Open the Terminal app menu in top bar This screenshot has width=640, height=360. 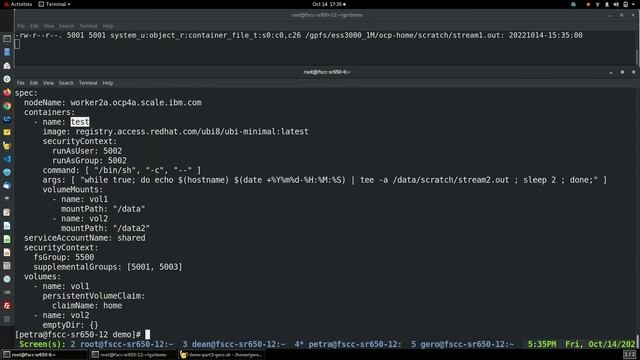[54, 4]
